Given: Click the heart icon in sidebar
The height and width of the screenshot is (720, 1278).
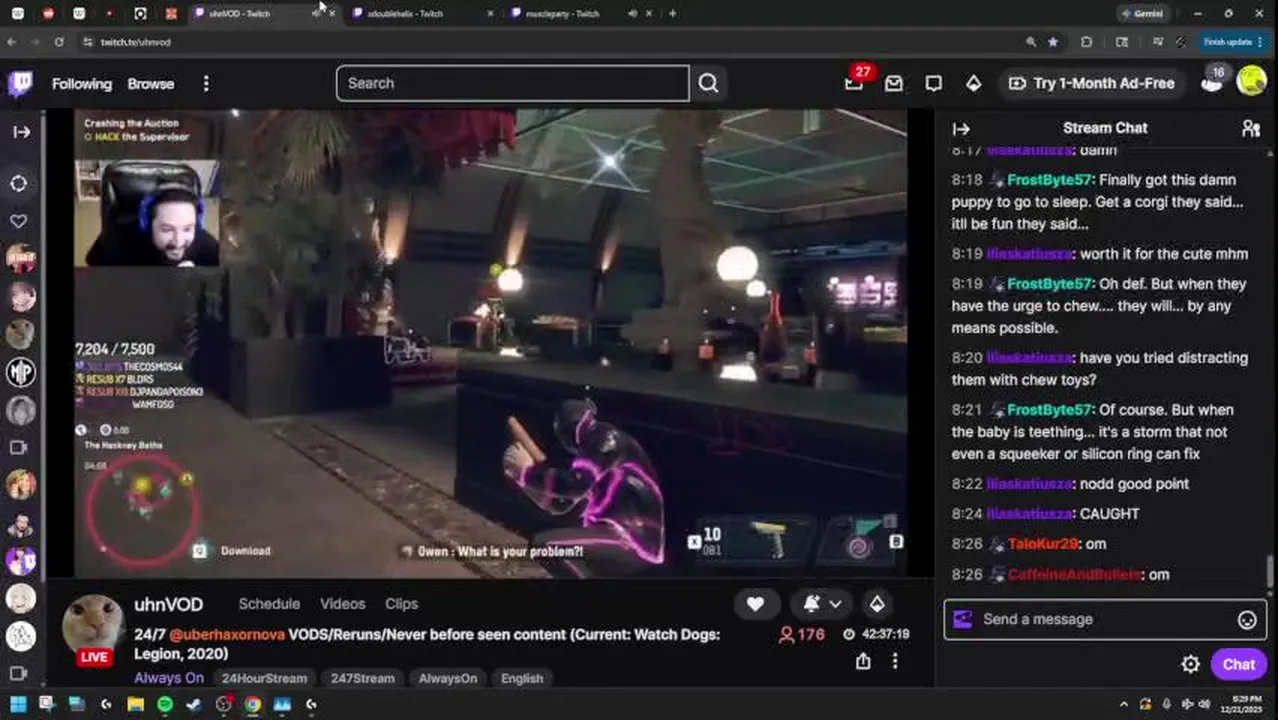Looking at the screenshot, I should [19, 221].
